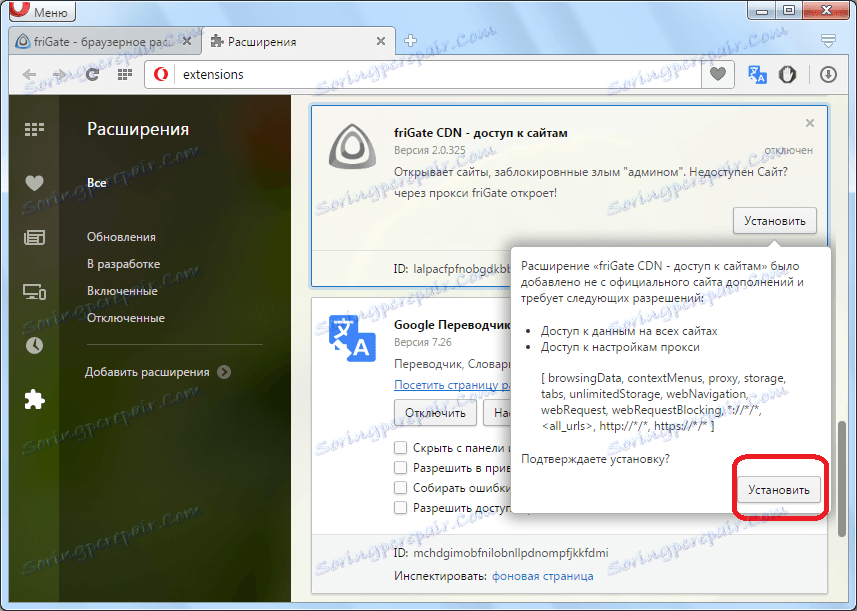Click Установить button in friGate card
Image resolution: width=857 pixels, height=611 pixels.
pos(774,221)
